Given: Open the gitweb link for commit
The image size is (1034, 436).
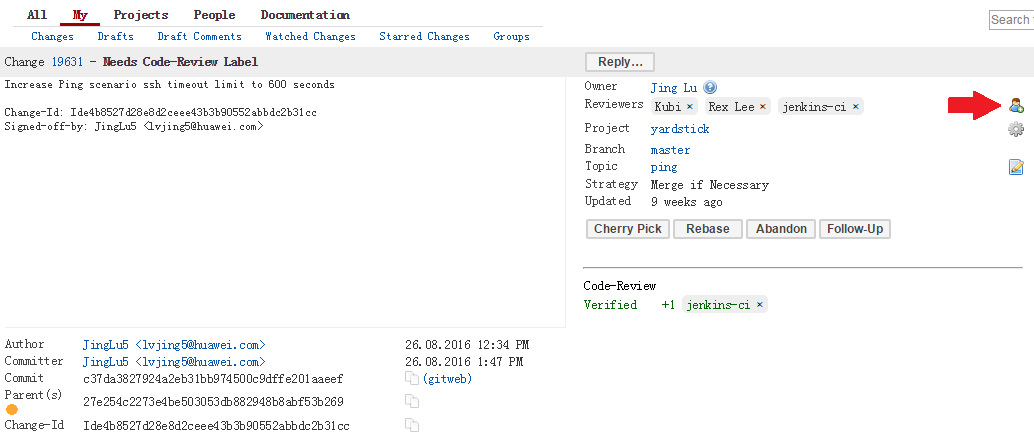Looking at the screenshot, I should pos(447,379).
